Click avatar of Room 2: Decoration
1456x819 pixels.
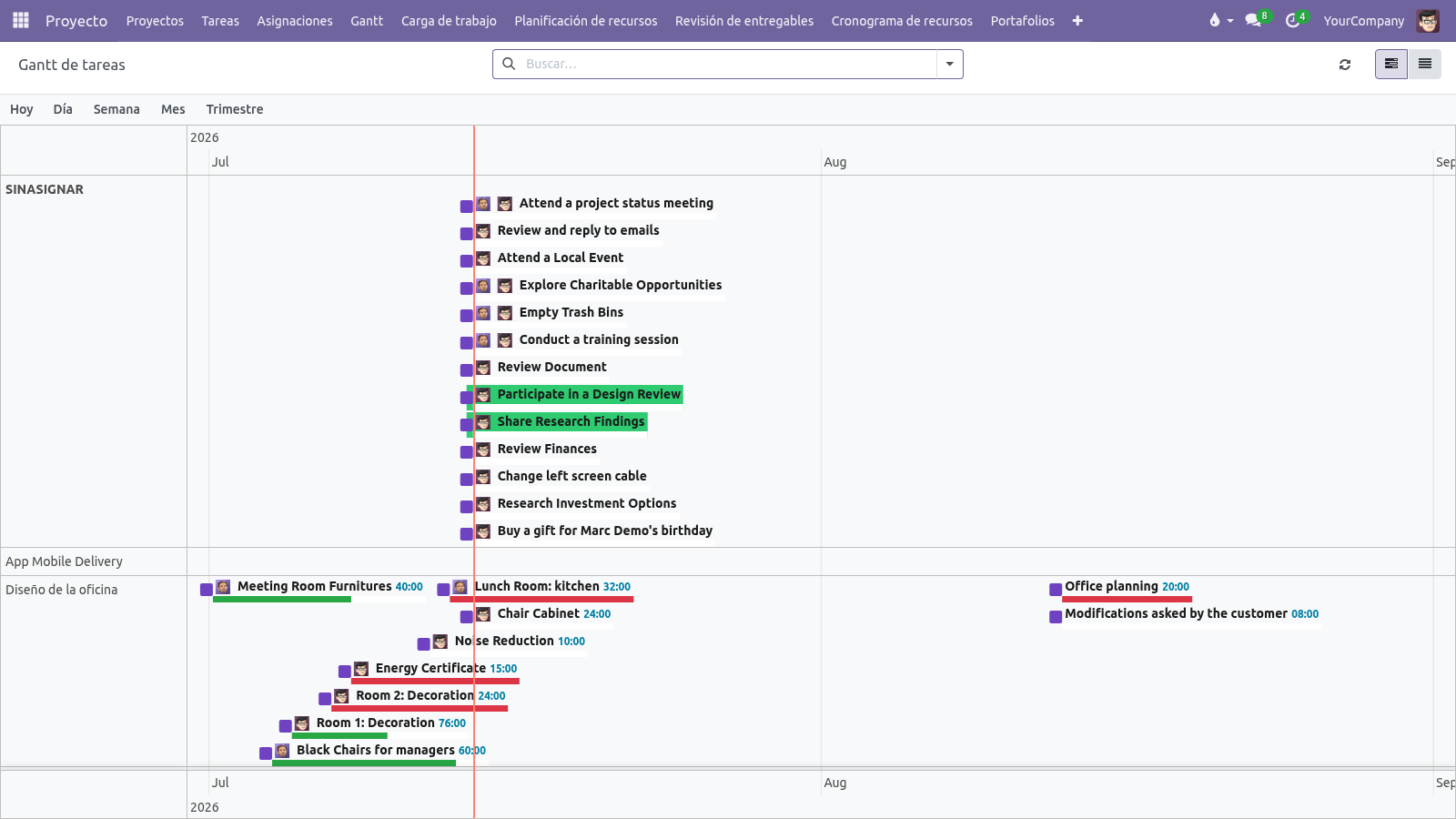(341, 696)
